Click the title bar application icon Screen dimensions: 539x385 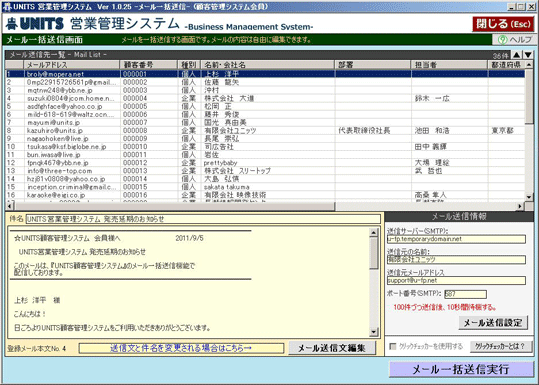pos(7,7)
